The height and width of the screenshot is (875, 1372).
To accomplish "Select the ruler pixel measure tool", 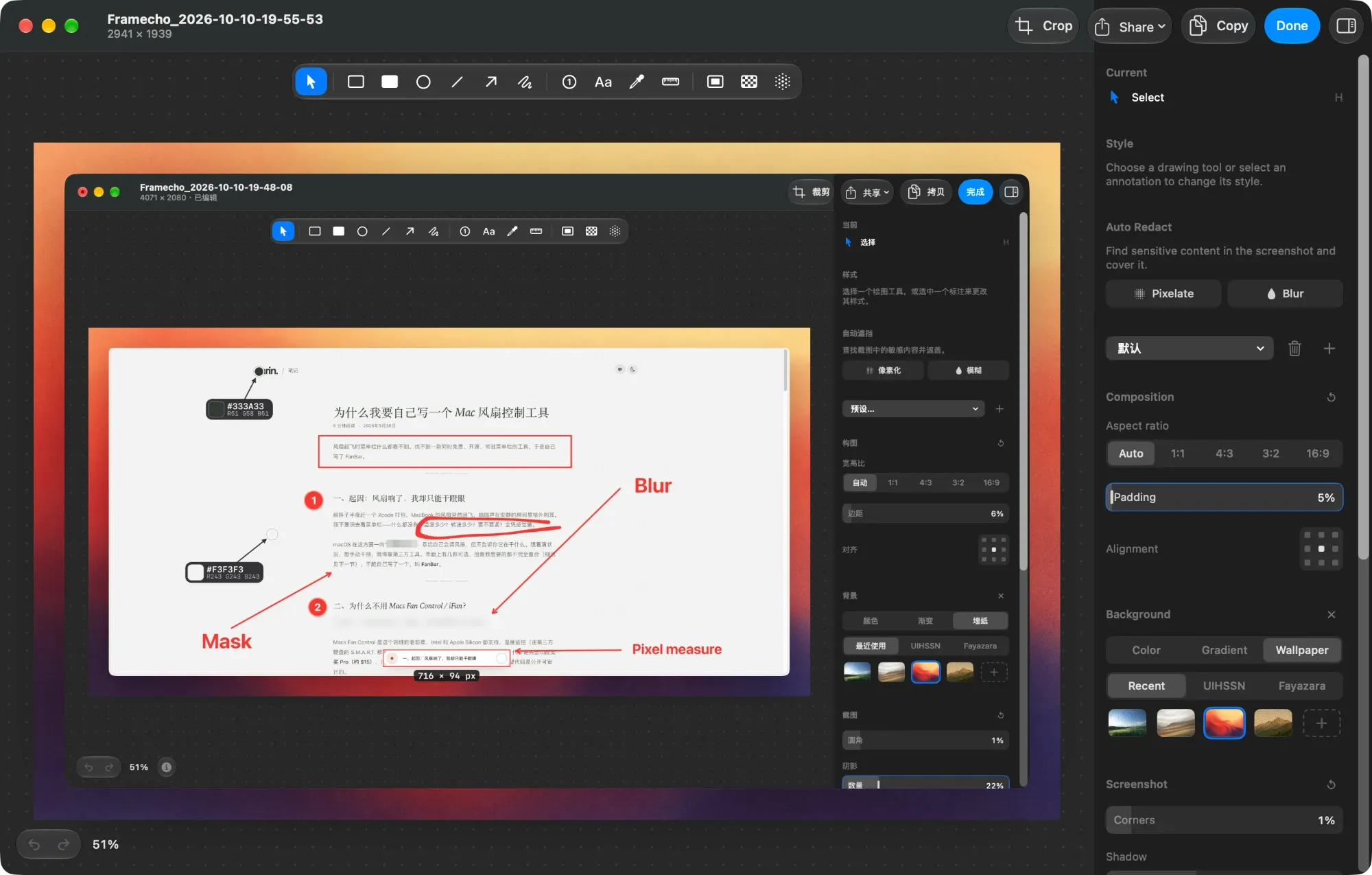I will click(x=670, y=82).
